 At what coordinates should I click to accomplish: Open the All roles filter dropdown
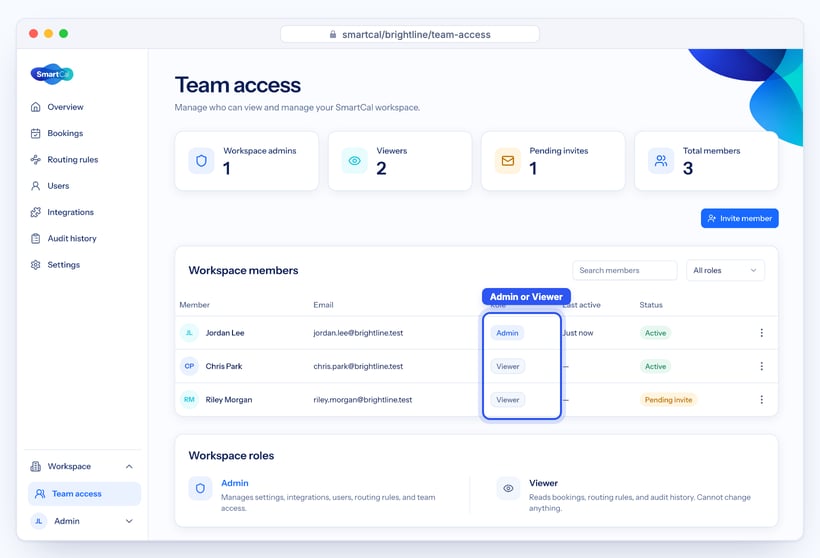tap(725, 270)
